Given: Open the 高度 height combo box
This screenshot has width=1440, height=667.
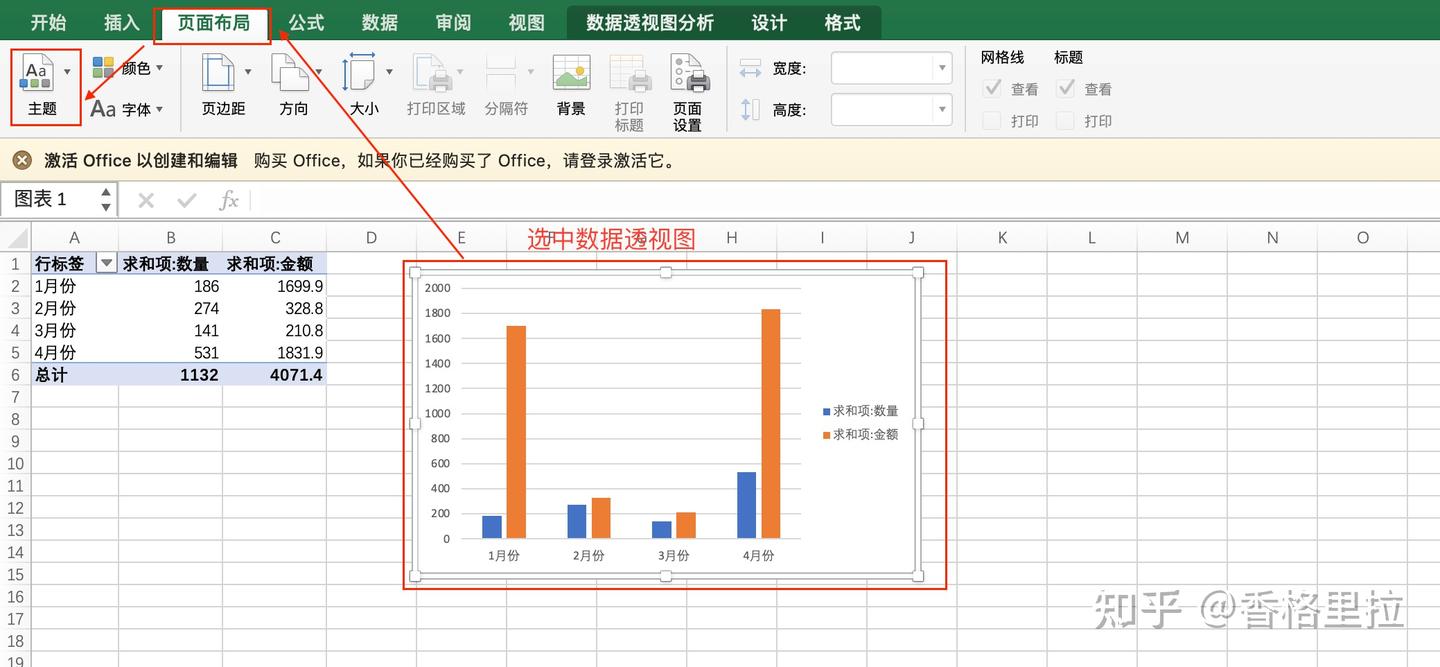Looking at the screenshot, I should pyautogui.click(x=891, y=109).
